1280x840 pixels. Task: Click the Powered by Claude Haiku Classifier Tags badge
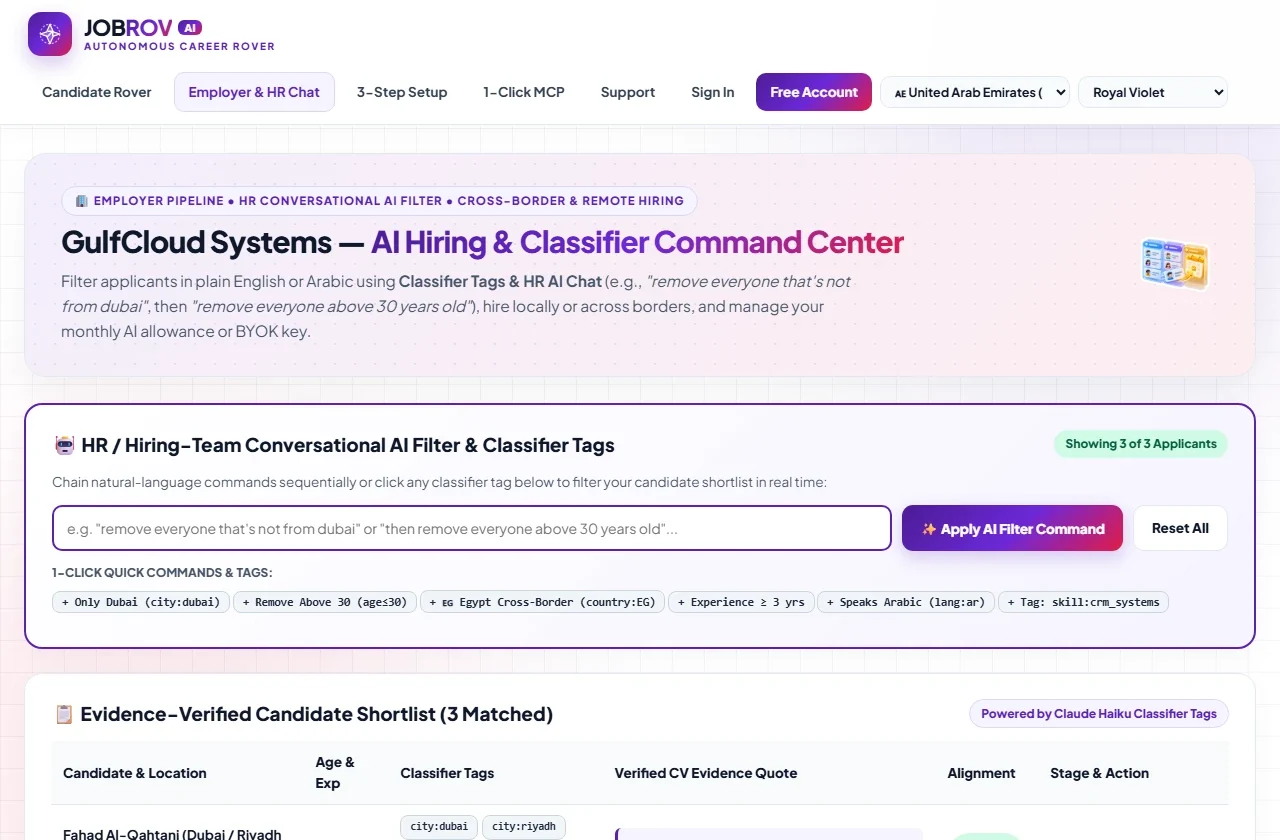pyautogui.click(x=1099, y=714)
